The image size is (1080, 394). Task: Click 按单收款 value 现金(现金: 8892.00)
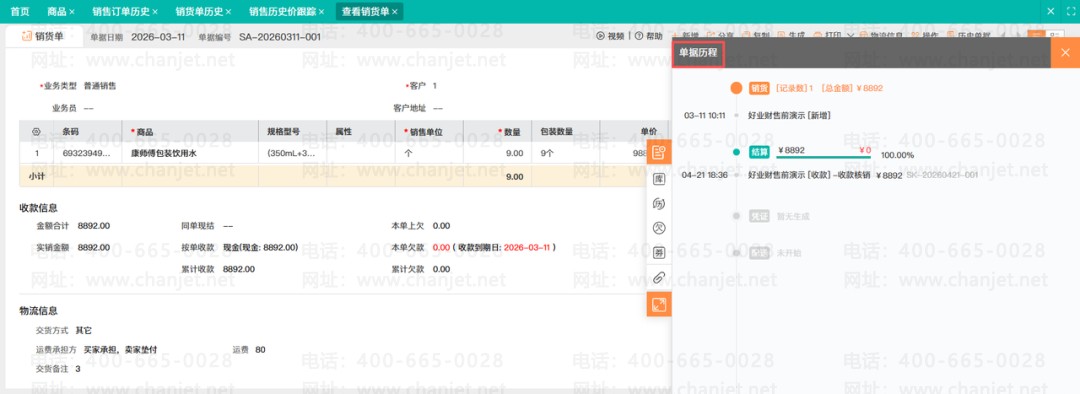pos(260,247)
